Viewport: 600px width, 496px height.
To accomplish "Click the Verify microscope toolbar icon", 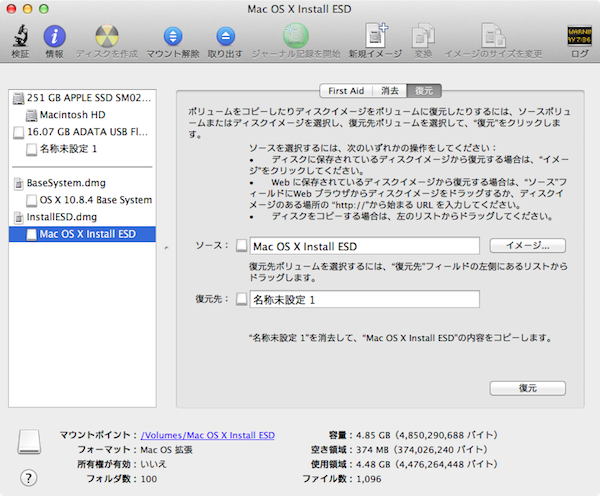I will click(21, 36).
